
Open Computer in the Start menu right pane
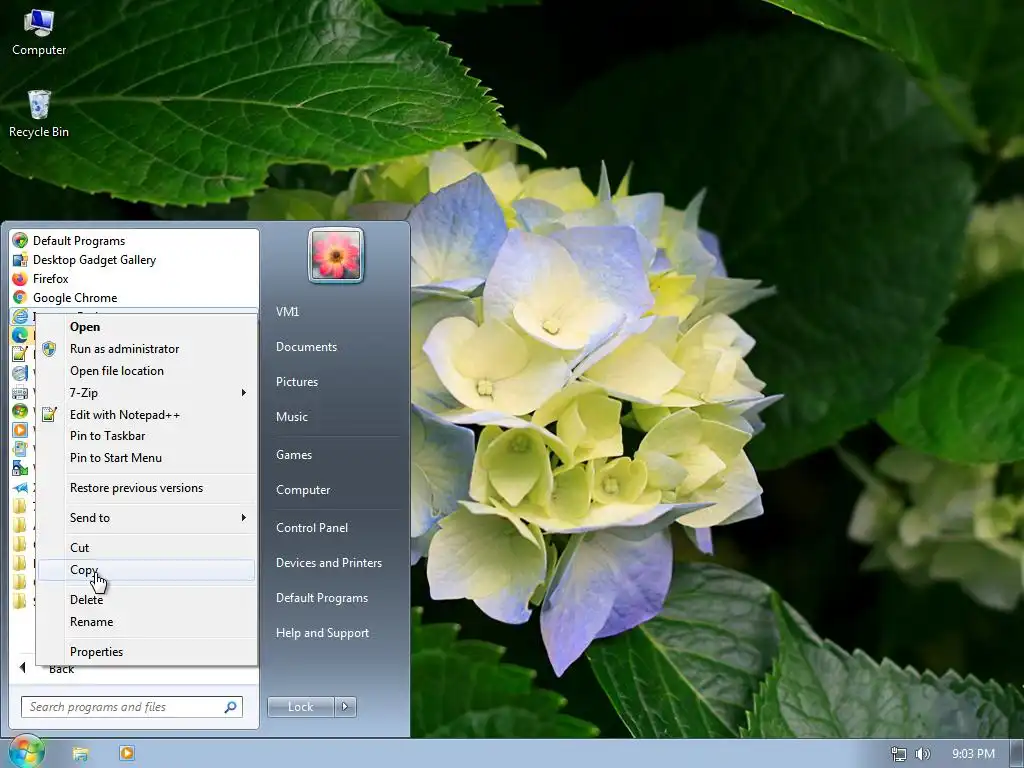(303, 490)
